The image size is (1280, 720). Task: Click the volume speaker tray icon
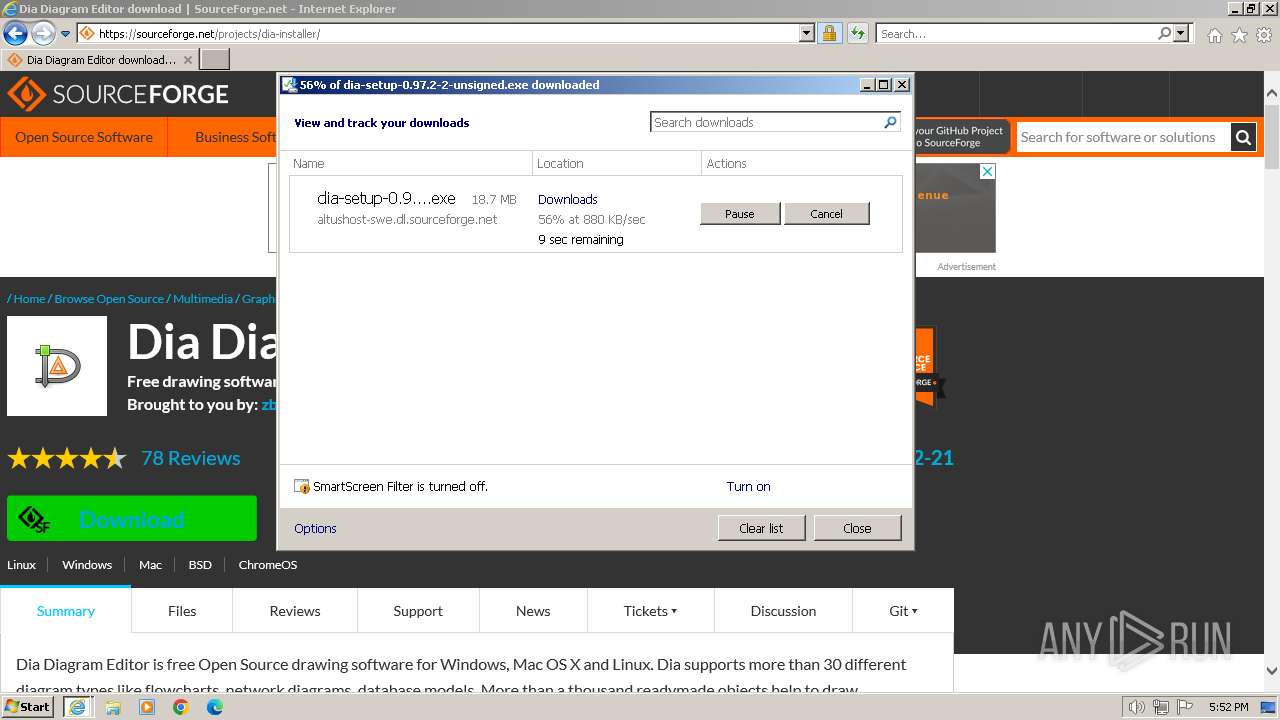click(x=1136, y=707)
